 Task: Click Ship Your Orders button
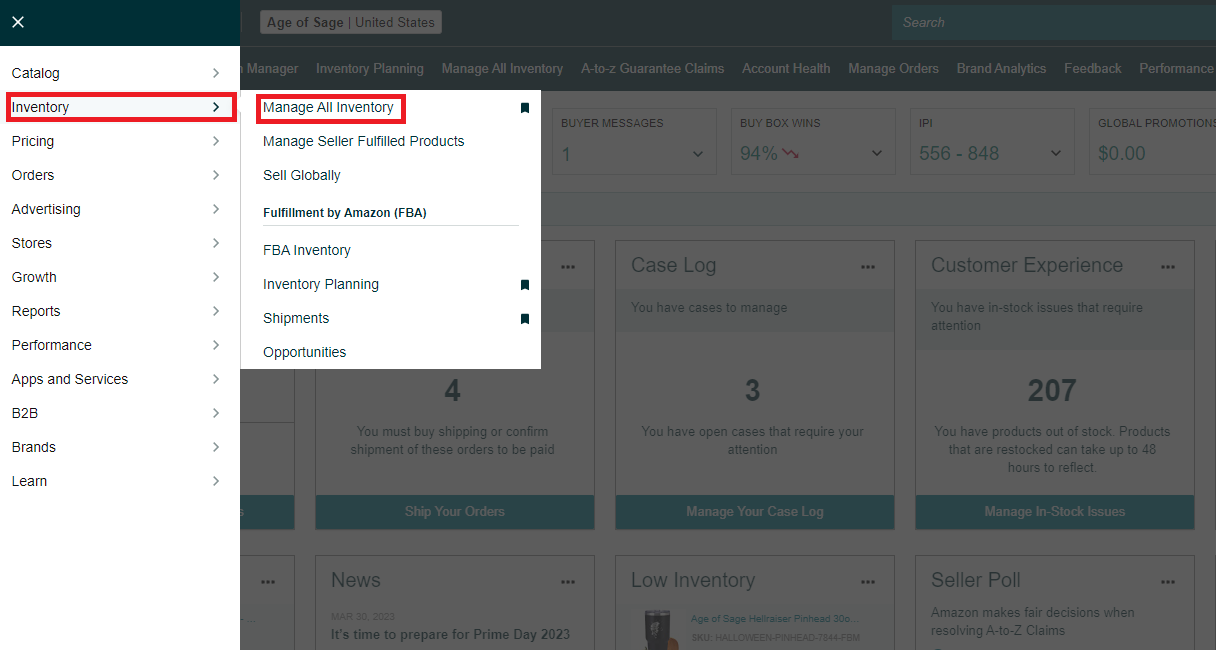[x=455, y=511]
